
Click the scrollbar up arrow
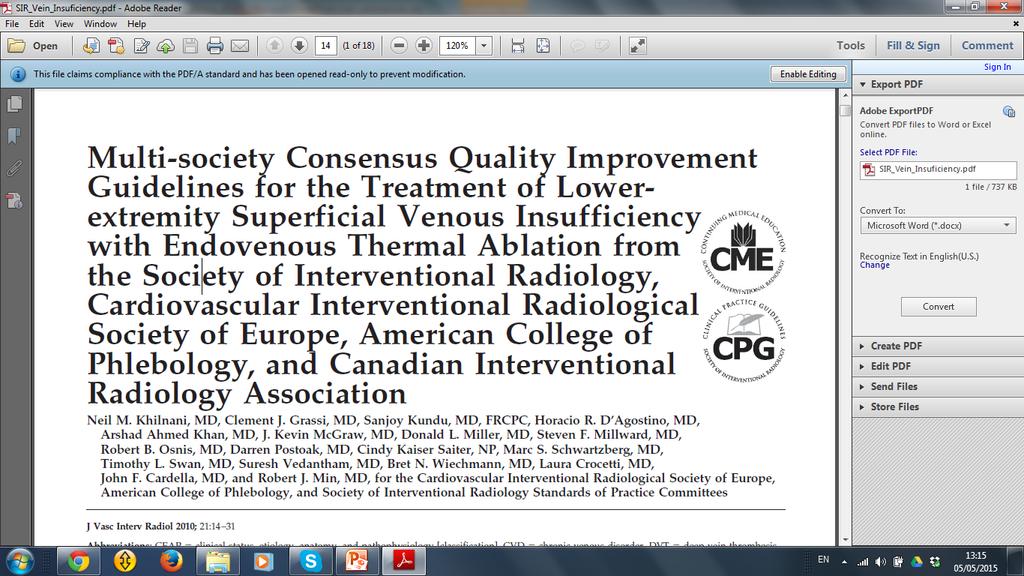coord(845,95)
